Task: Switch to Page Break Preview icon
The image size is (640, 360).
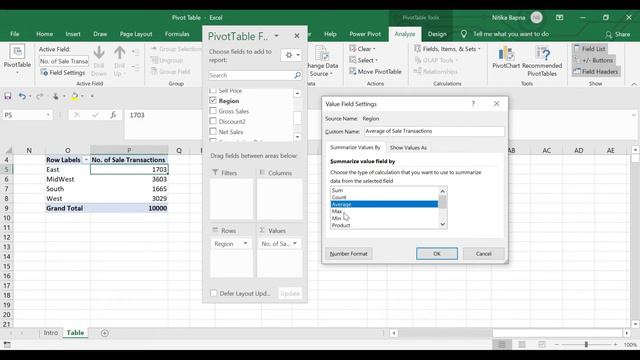Action: (x=542, y=344)
